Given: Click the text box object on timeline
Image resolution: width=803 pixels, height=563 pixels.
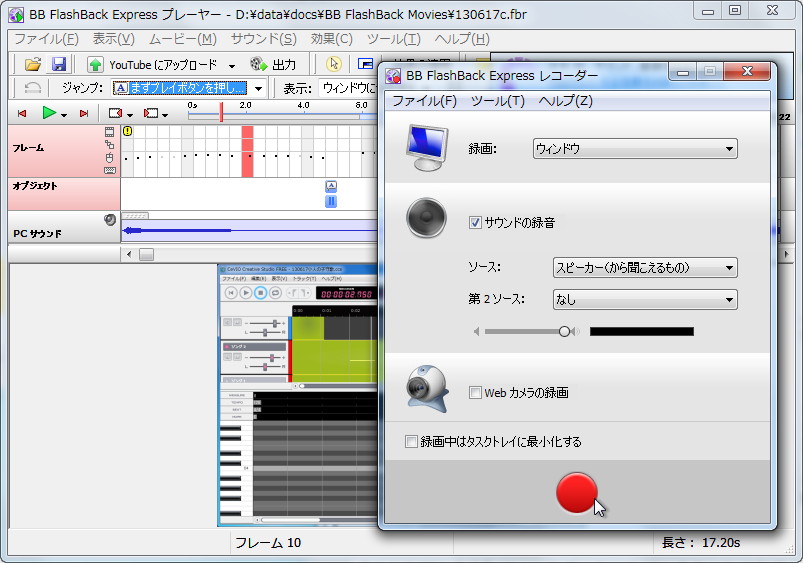Looking at the screenshot, I should pos(331,186).
